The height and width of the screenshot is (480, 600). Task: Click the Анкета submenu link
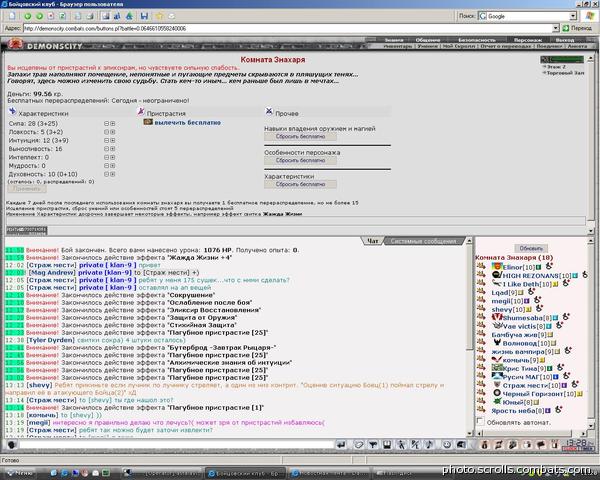pos(577,46)
